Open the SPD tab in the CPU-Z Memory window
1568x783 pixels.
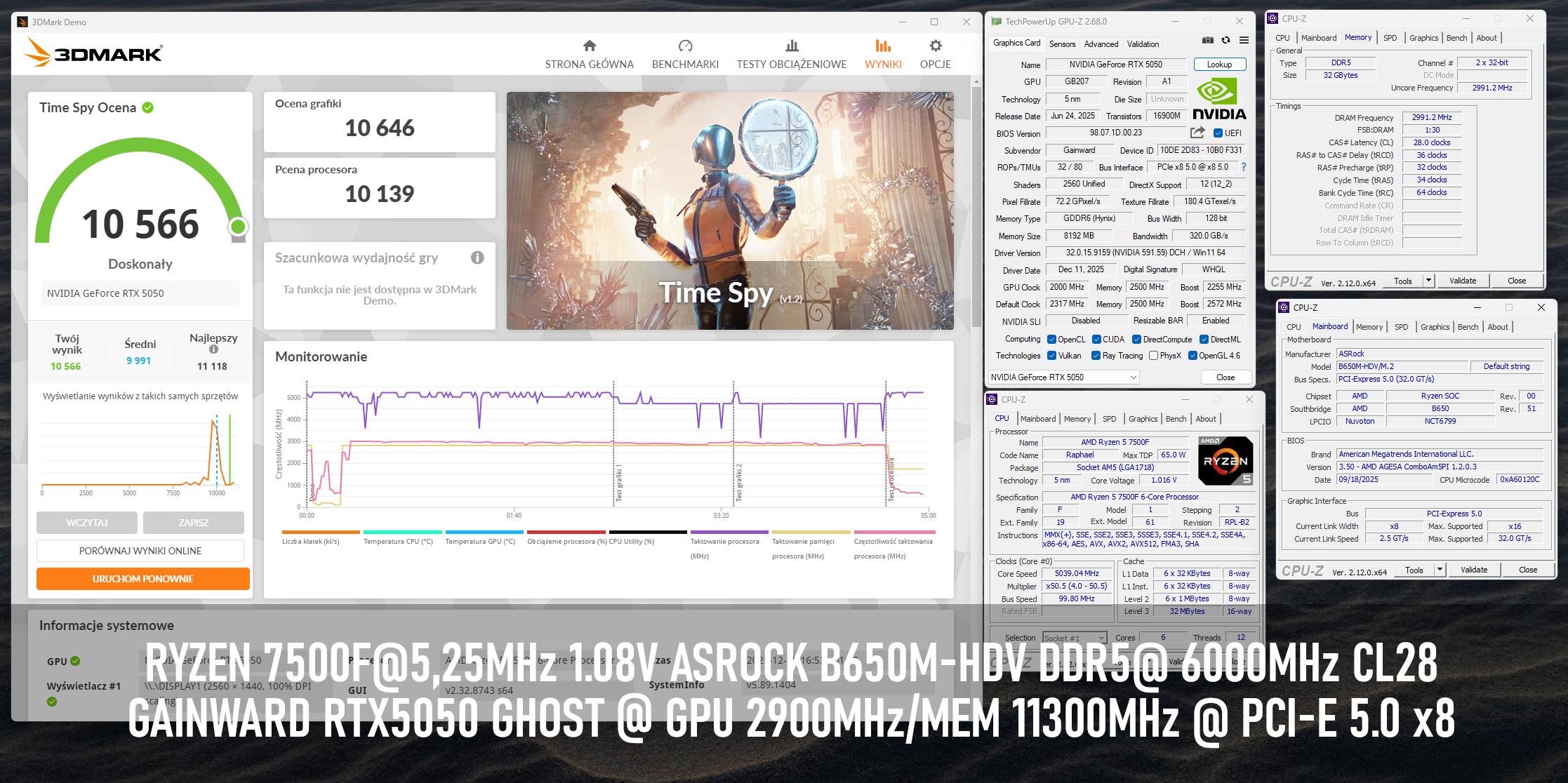point(1390,38)
